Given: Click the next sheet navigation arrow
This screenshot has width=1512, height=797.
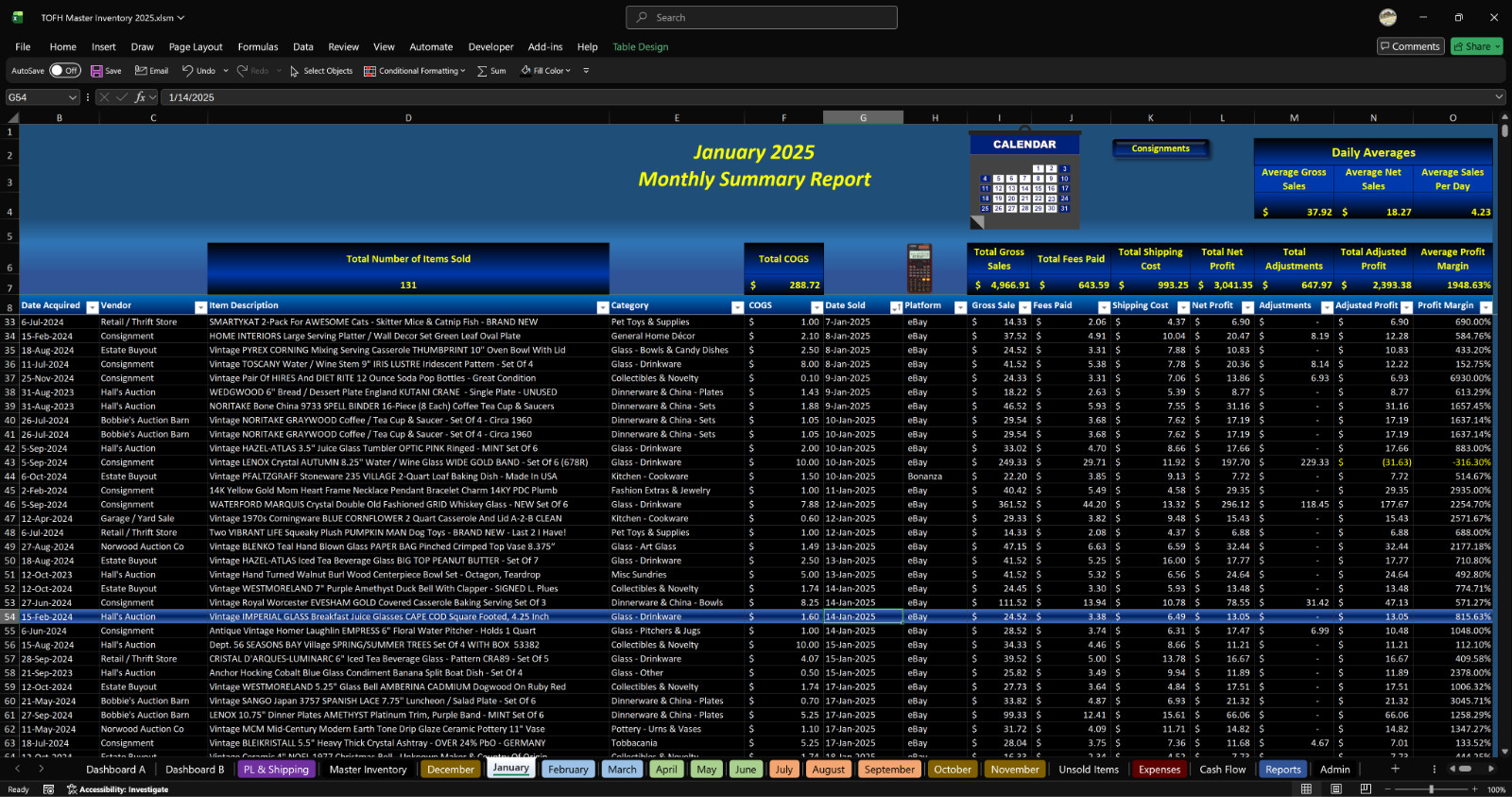Looking at the screenshot, I should pyautogui.click(x=42, y=769).
